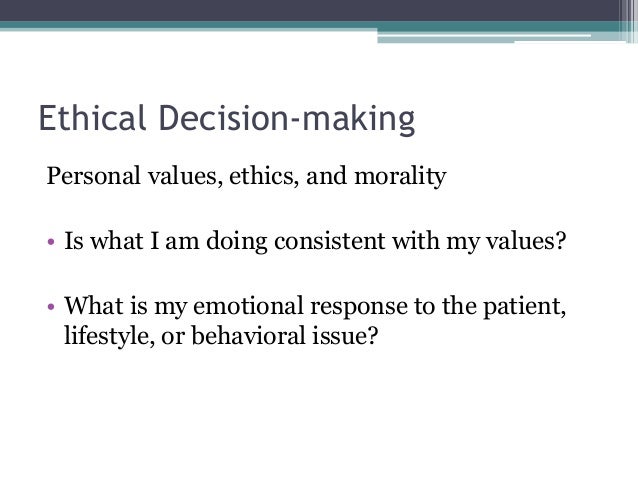Click the light teal accent bar under header
Screen dimensions: 638x479
pos(484,39)
